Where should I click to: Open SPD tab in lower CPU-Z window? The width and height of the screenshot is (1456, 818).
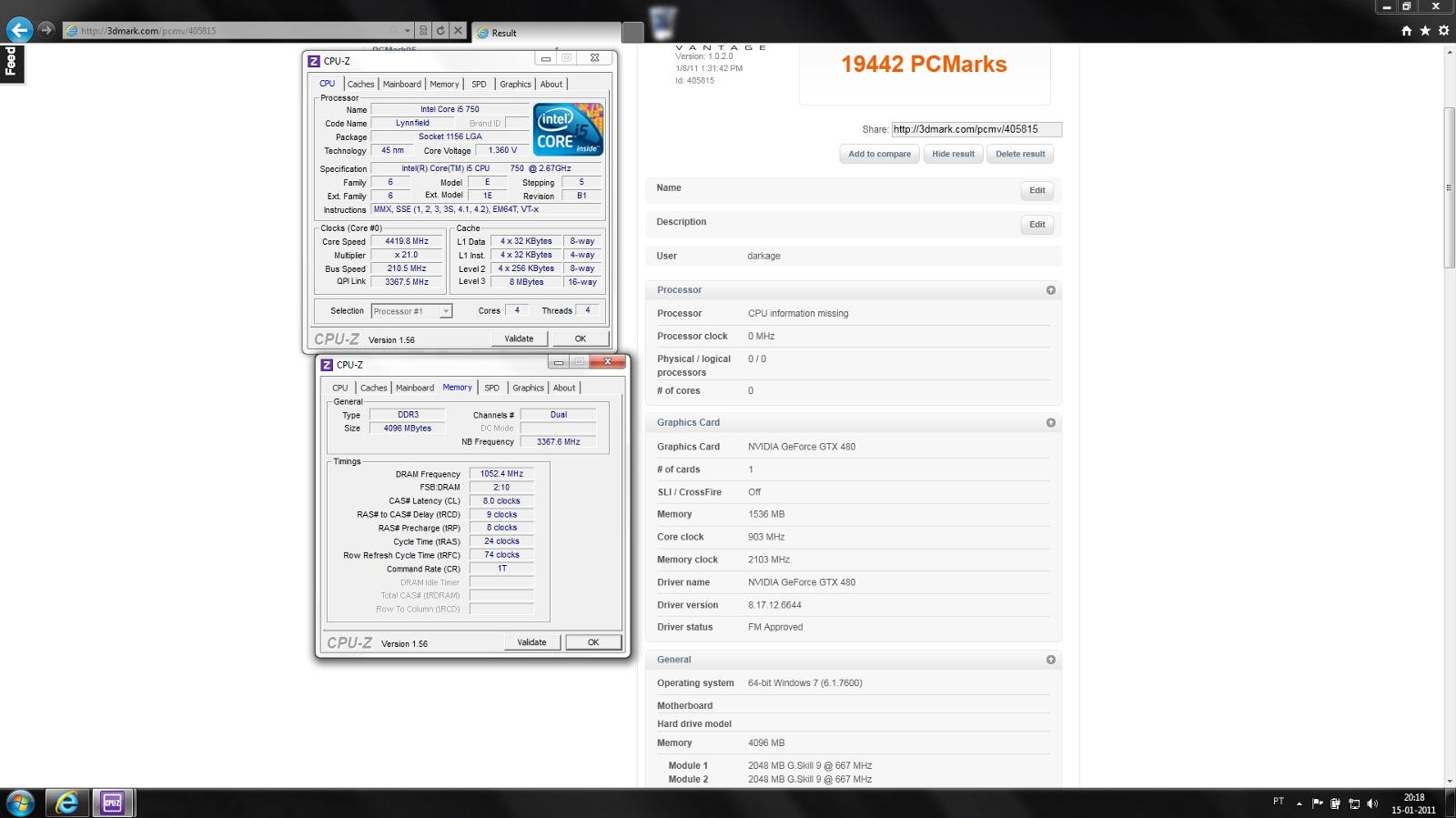[491, 388]
